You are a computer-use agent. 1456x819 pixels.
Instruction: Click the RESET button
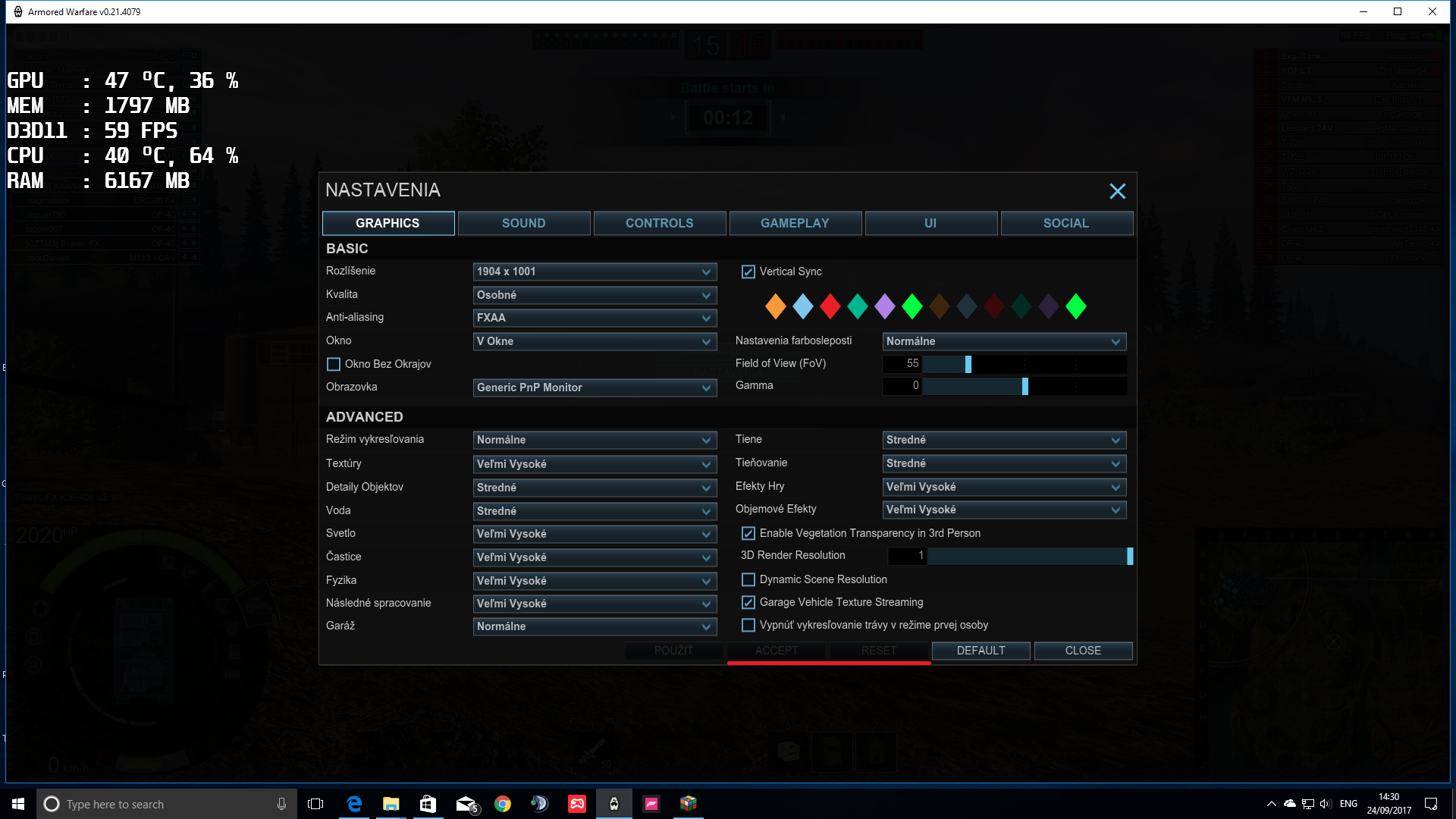tap(879, 651)
